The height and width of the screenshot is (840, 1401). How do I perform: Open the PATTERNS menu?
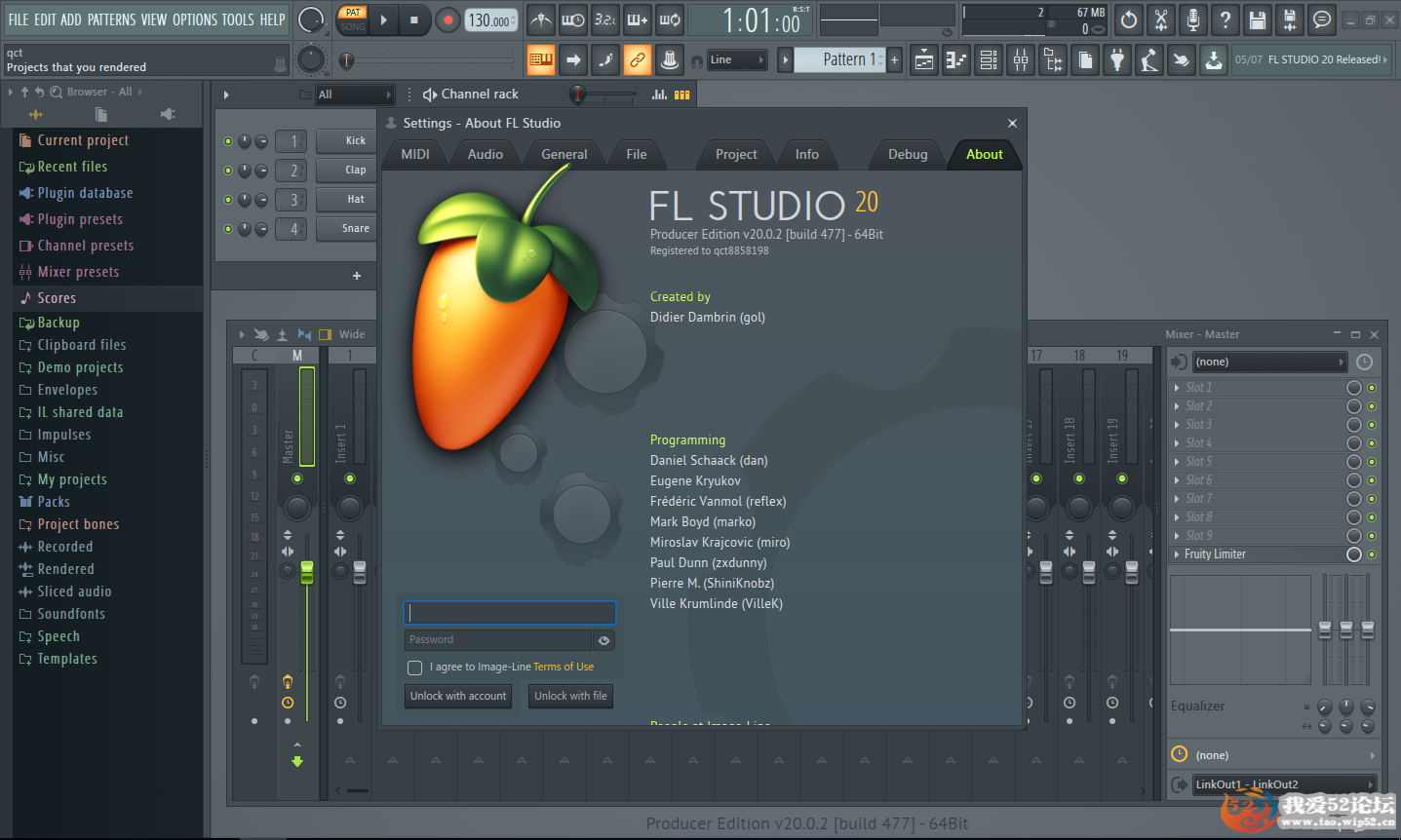coord(111,19)
